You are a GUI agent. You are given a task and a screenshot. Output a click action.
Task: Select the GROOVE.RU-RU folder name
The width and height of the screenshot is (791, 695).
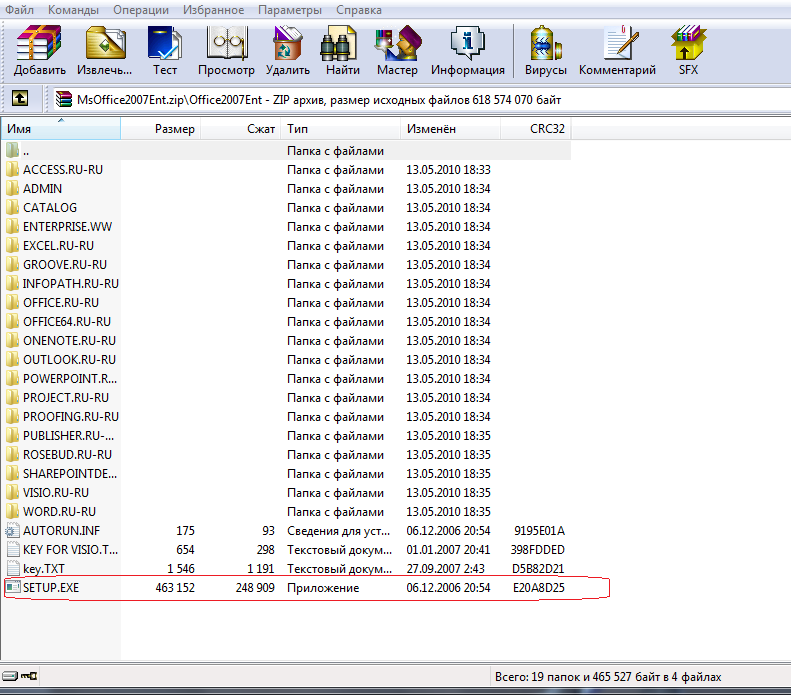(x=65, y=265)
